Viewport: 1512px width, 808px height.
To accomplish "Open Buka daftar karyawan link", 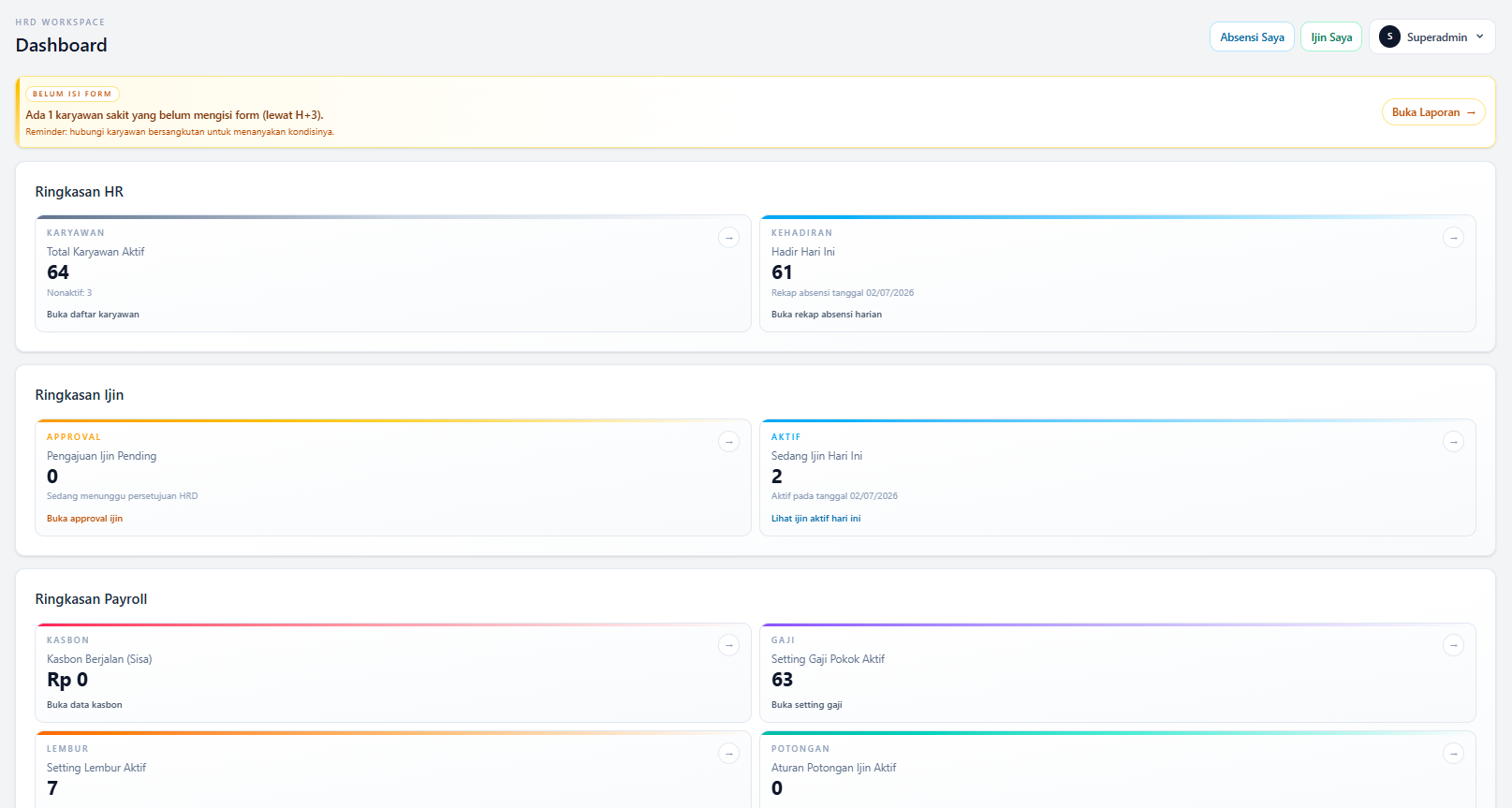I will 93,315.
